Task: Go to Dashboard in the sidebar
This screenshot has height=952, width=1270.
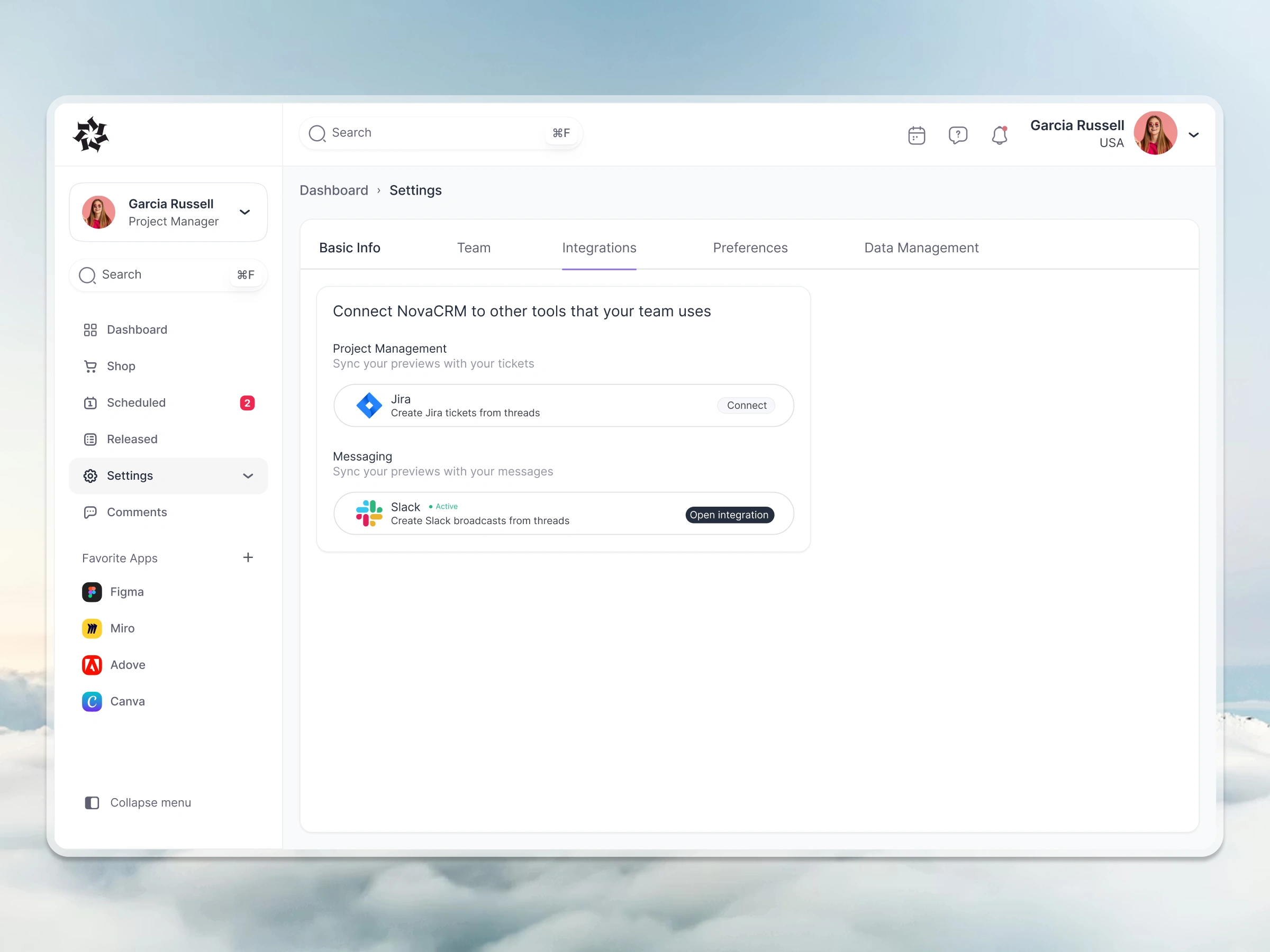Action: [x=168, y=330]
